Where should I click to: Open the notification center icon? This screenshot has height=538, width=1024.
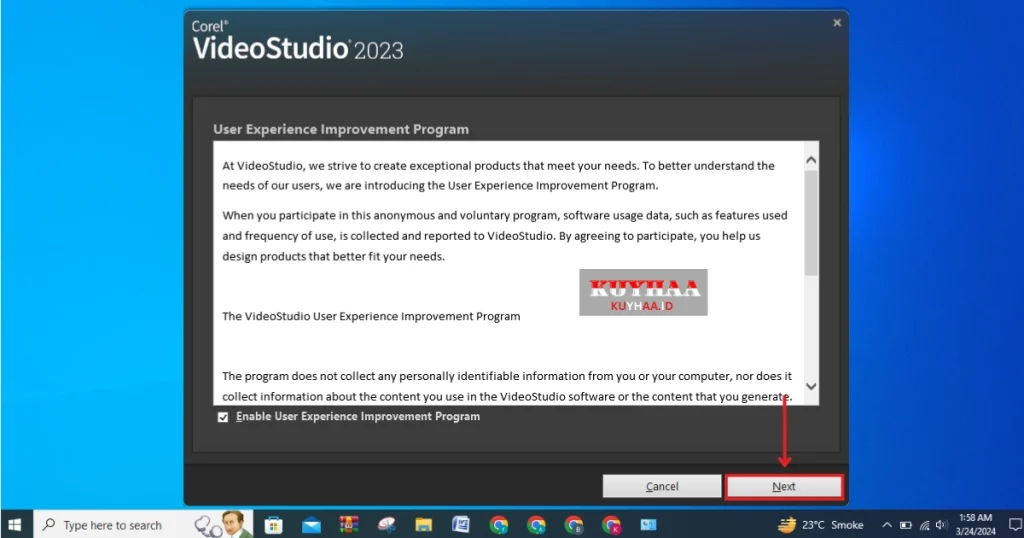point(1015,524)
